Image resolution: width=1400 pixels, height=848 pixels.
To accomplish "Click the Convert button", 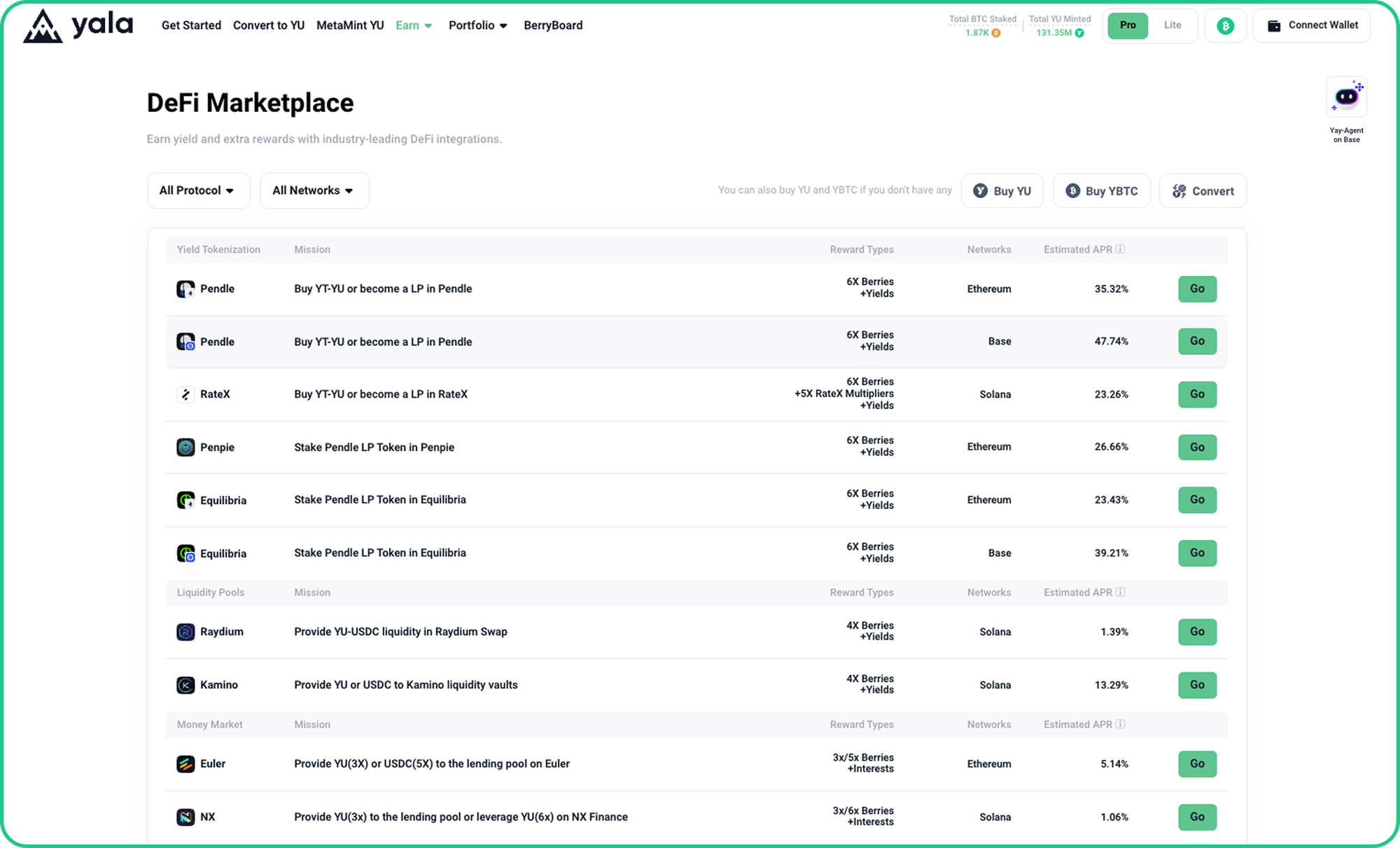I will [1203, 190].
